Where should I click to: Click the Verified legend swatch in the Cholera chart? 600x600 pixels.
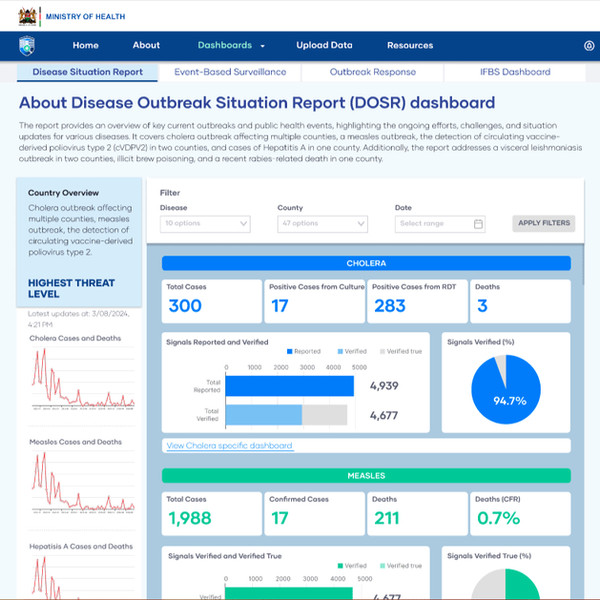tap(340, 351)
